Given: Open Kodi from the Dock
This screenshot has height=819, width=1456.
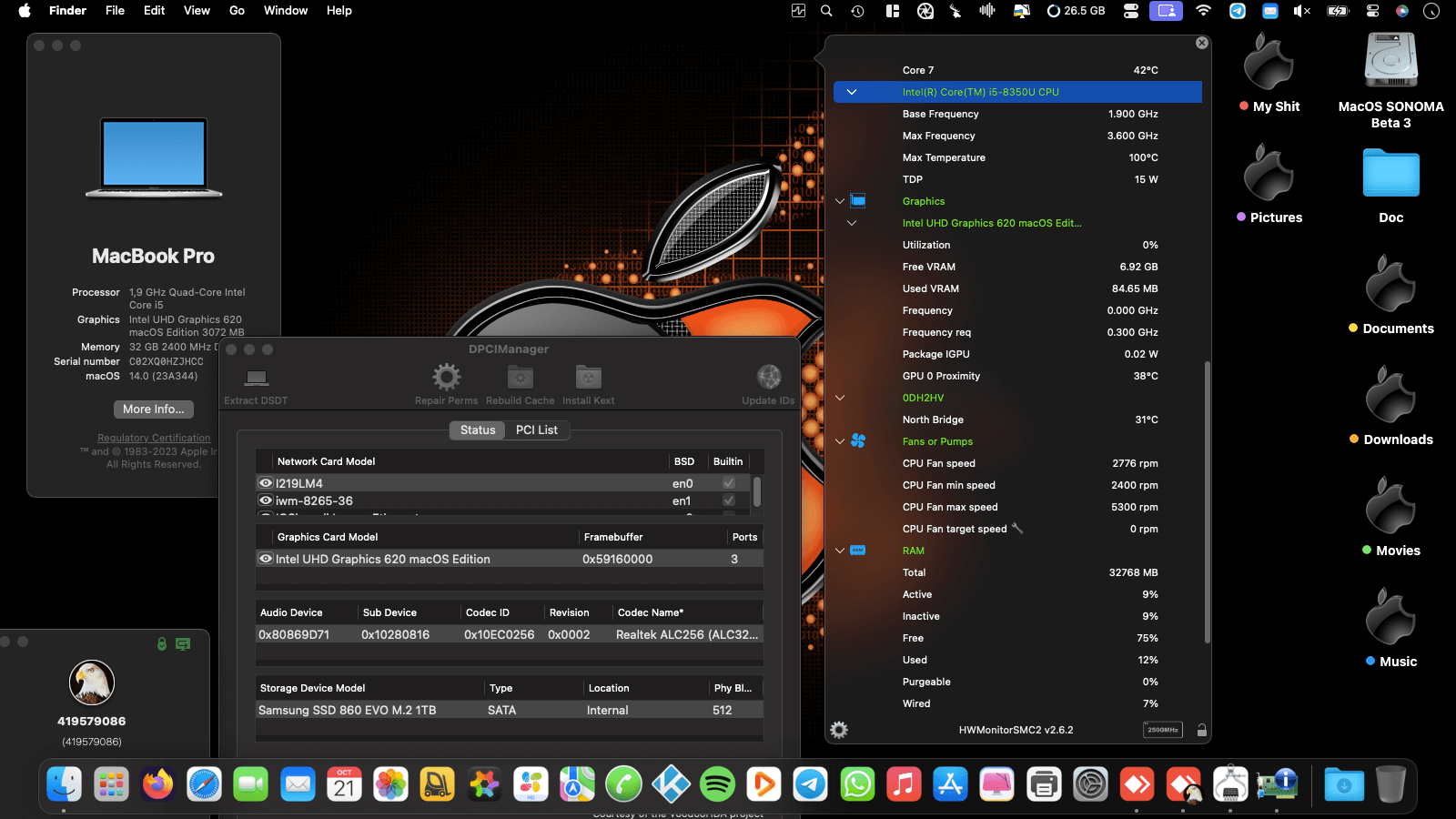Looking at the screenshot, I should [x=671, y=784].
